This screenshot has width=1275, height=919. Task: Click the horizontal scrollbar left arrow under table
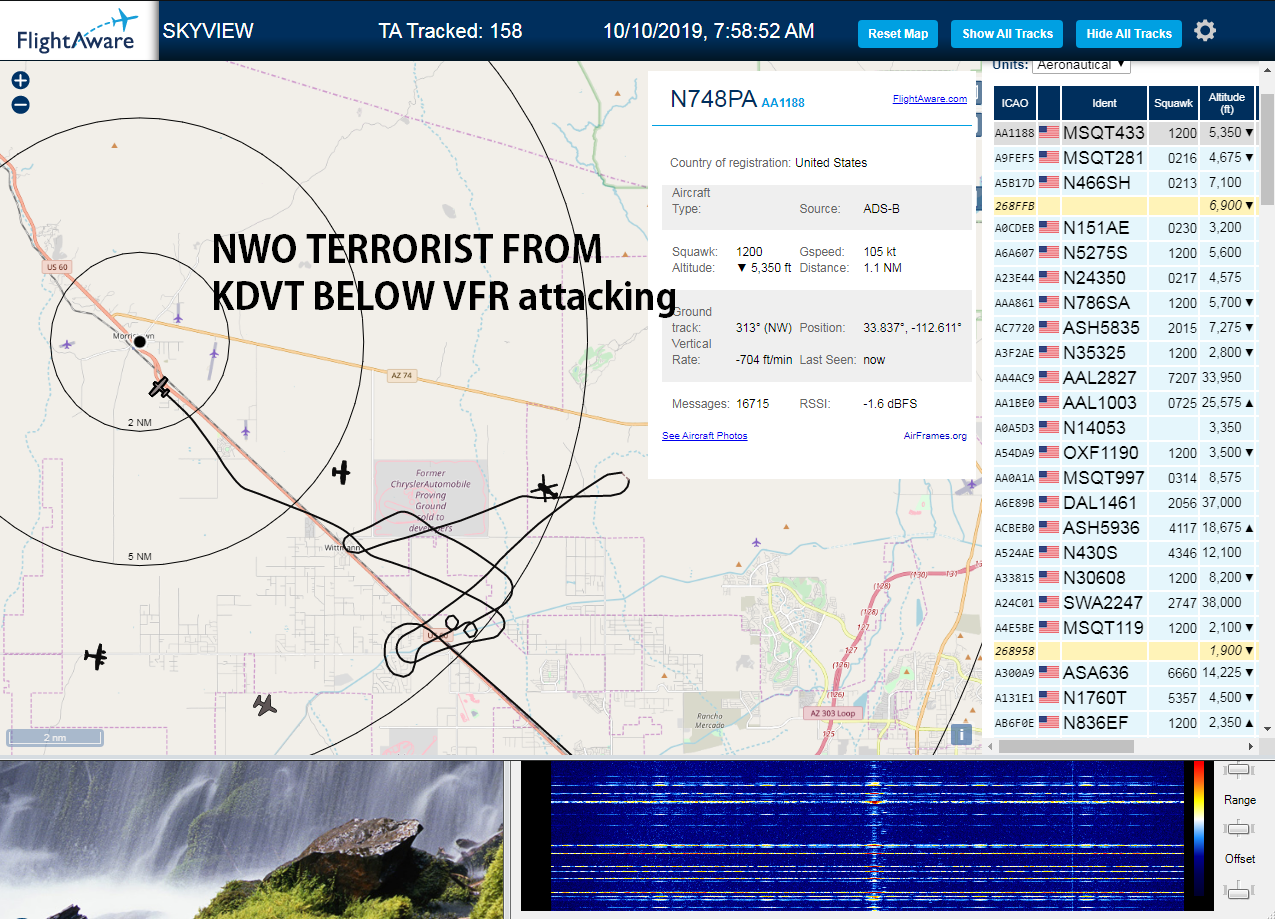[989, 746]
